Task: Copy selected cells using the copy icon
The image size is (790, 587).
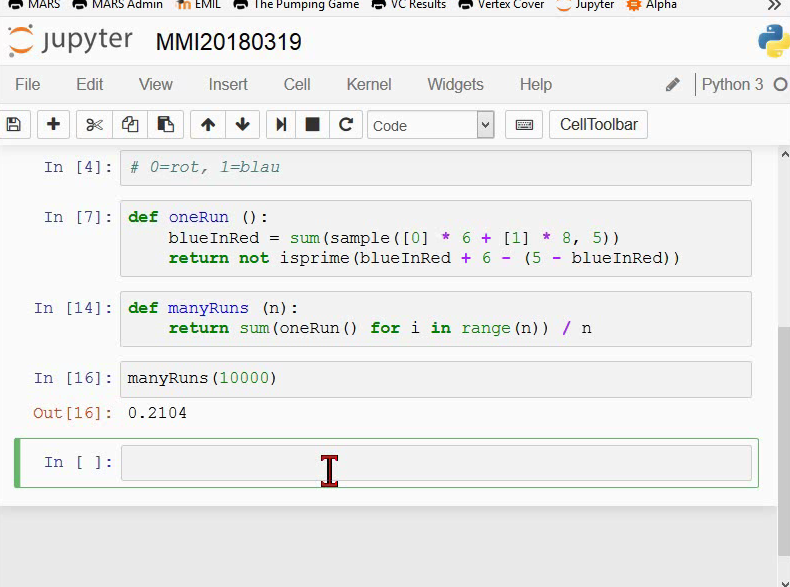Action: tap(130, 124)
